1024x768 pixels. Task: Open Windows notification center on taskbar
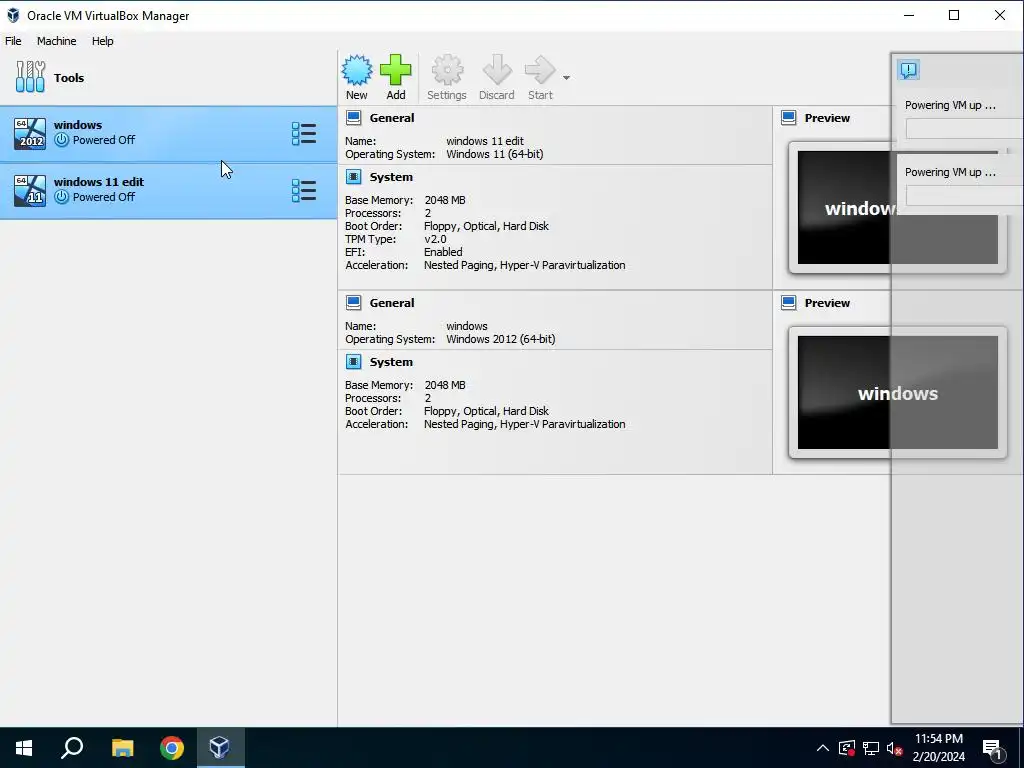pos(993,749)
